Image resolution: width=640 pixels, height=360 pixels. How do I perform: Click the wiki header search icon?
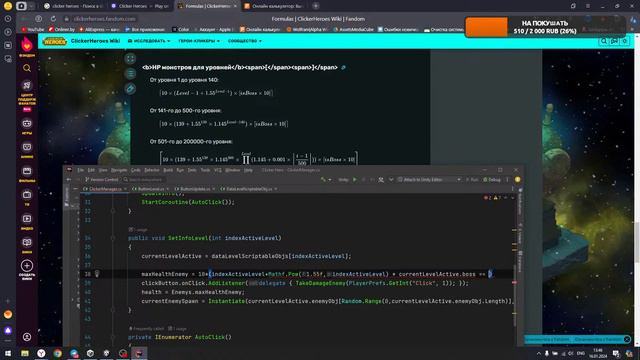click(x=603, y=41)
